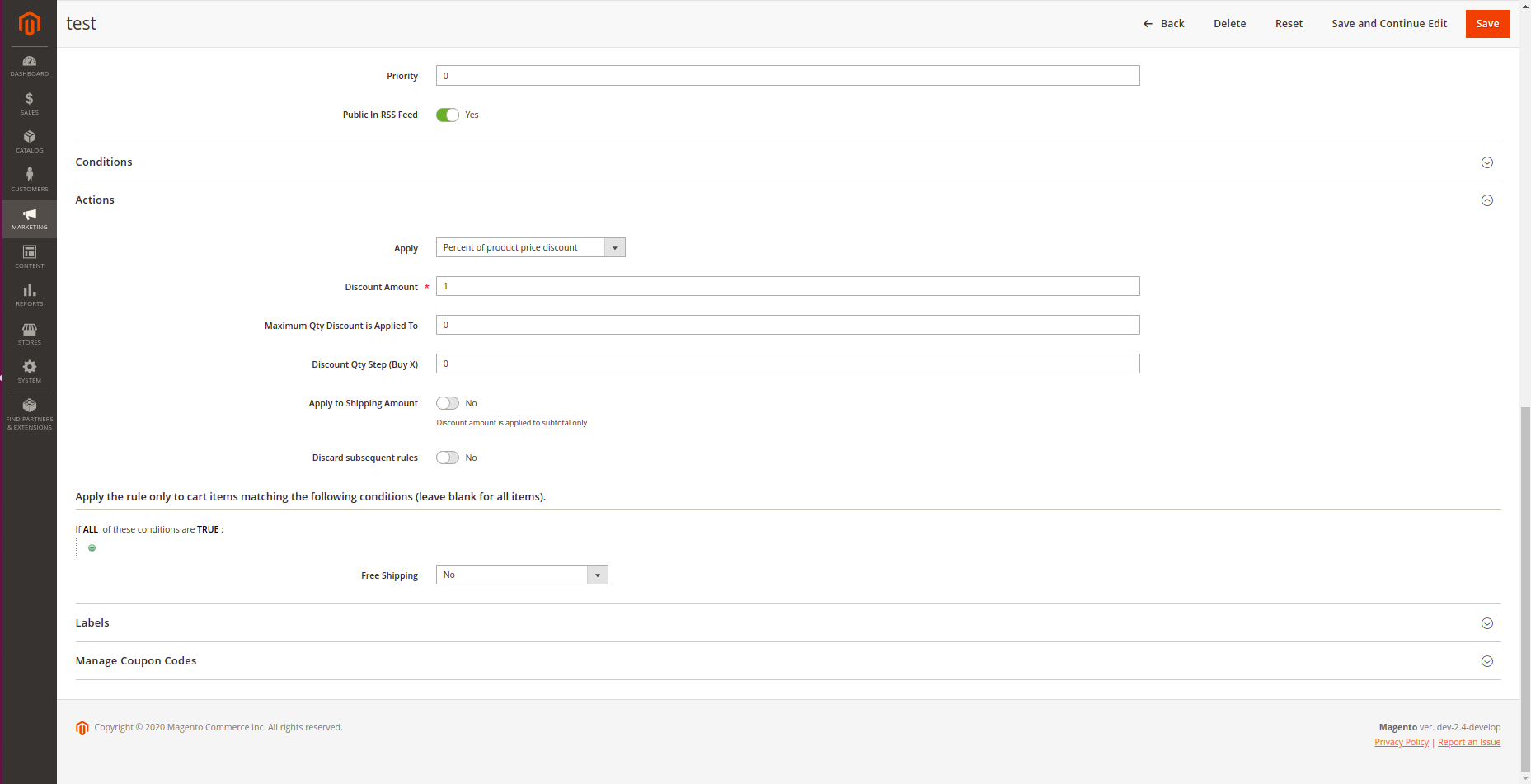Open the Privacy Policy link

point(1402,743)
